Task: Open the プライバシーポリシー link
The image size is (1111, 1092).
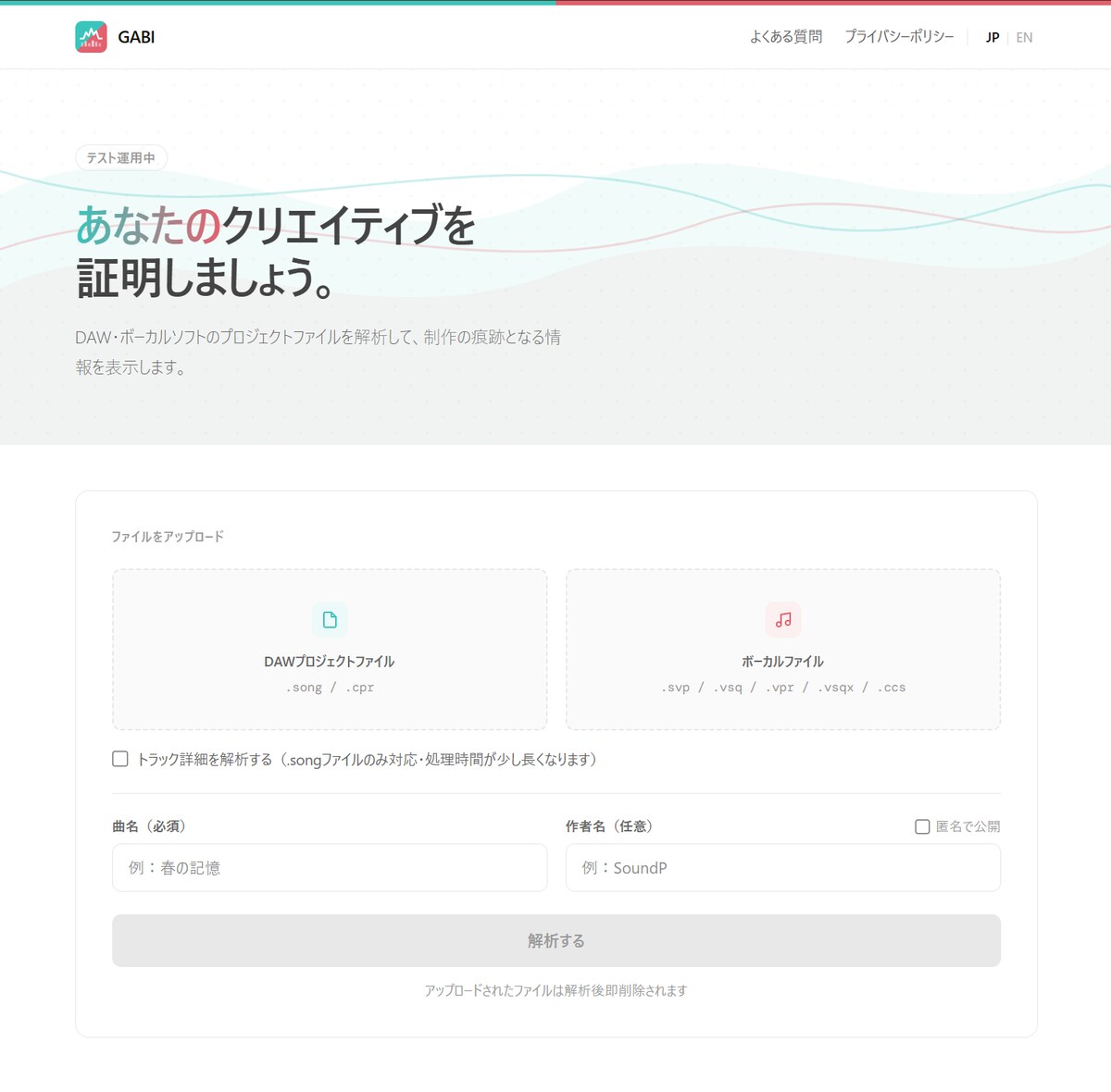Action: coord(899,37)
